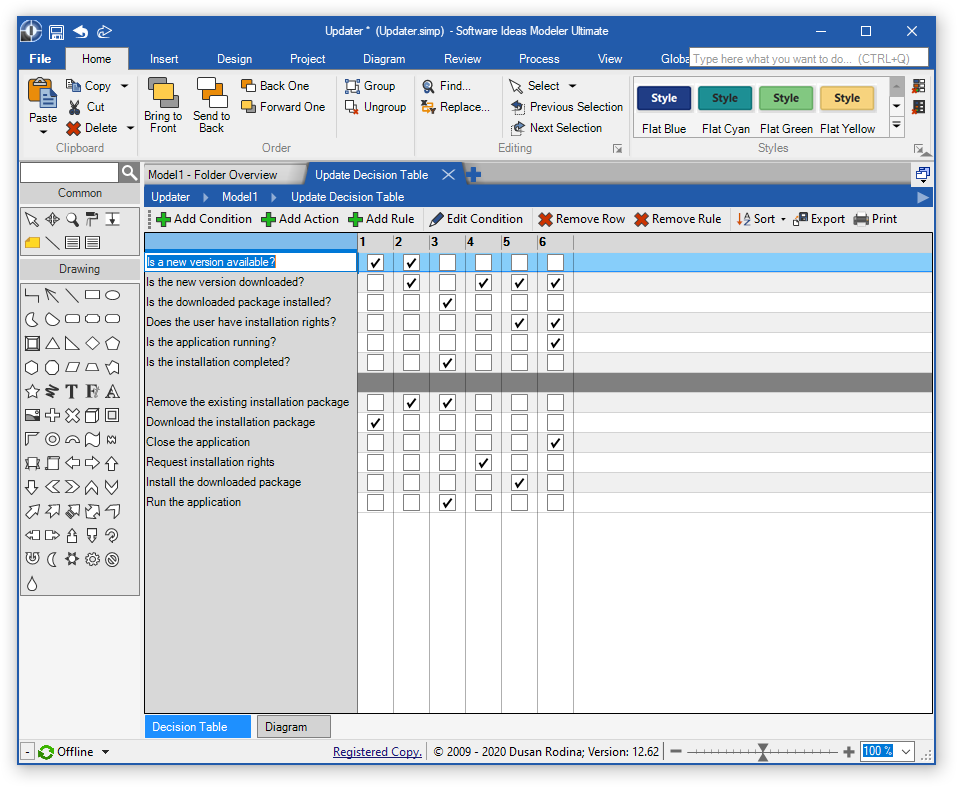The height and width of the screenshot is (787, 957).
Task: Click Remove Rule button
Action: 677,219
